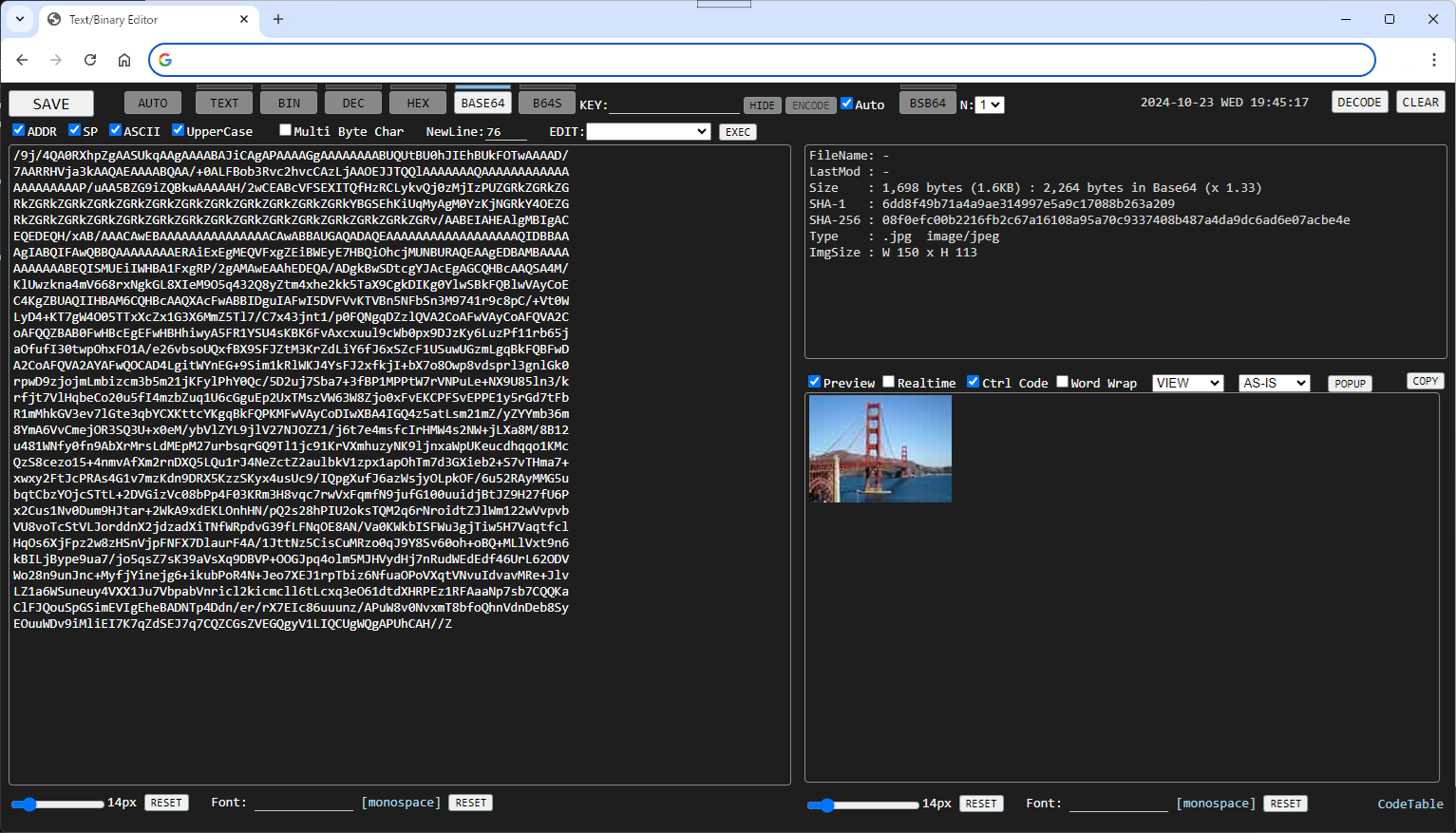Screen dimensions: 1456x833
Task: Switch to AUTO mode
Action: pos(153,103)
